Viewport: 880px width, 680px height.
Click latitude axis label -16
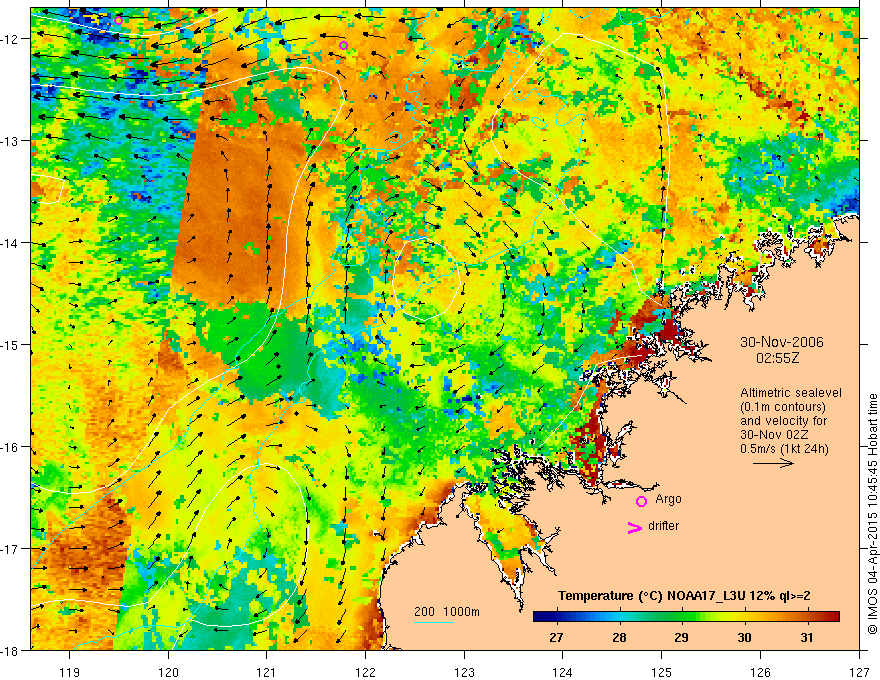point(10,447)
